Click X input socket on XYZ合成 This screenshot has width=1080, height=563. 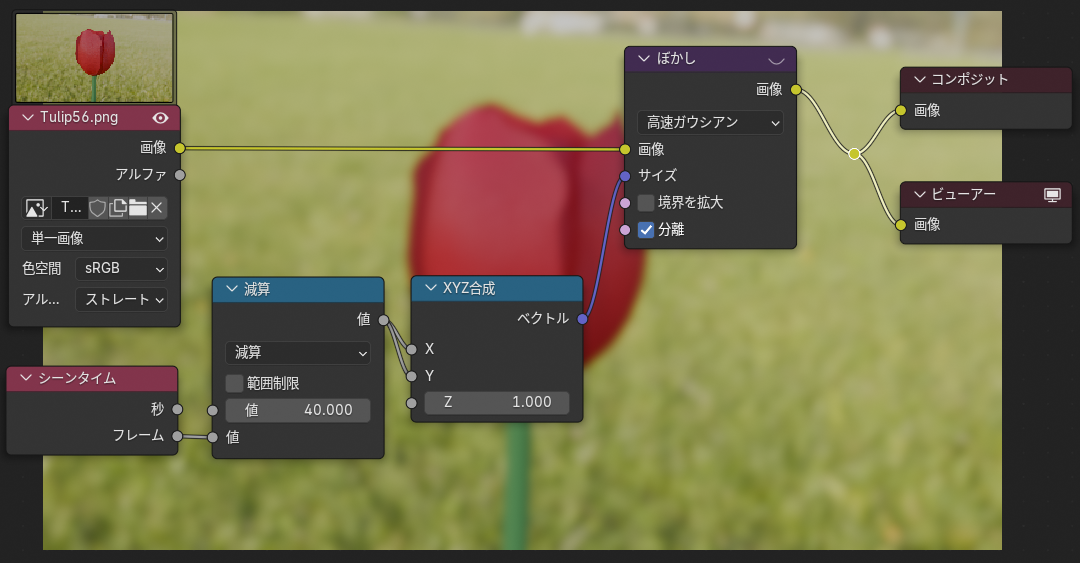pos(411,349)
